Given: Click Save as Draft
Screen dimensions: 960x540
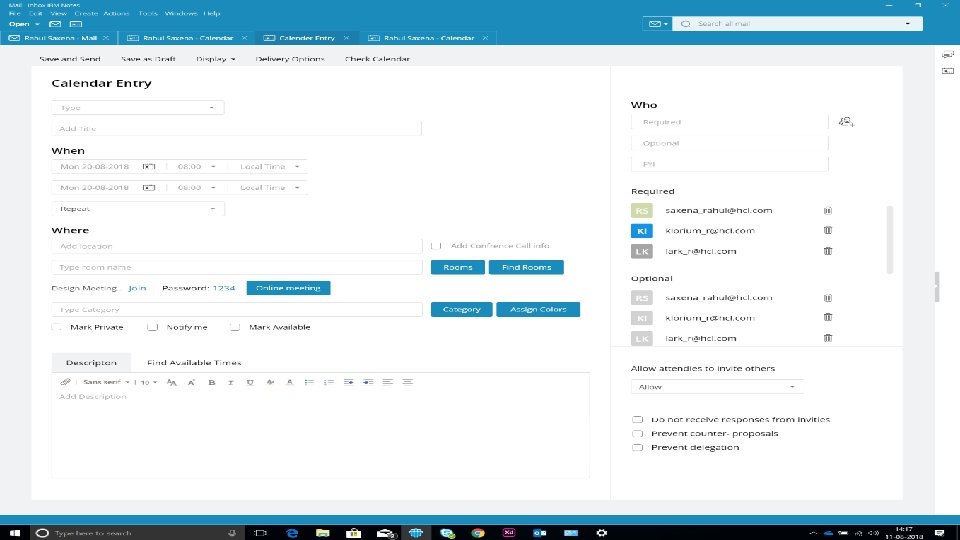Looking at the screenshot, I should (x=148, y=59).
